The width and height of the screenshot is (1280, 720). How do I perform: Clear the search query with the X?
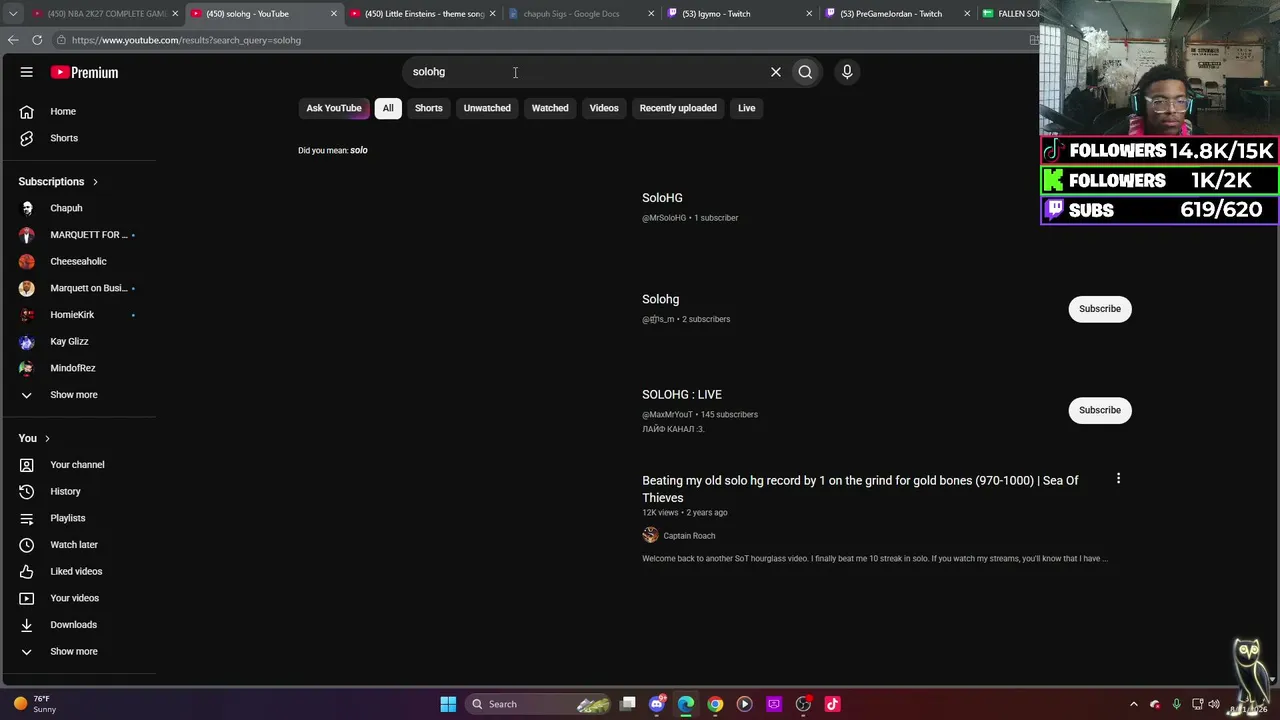[775, 72]
